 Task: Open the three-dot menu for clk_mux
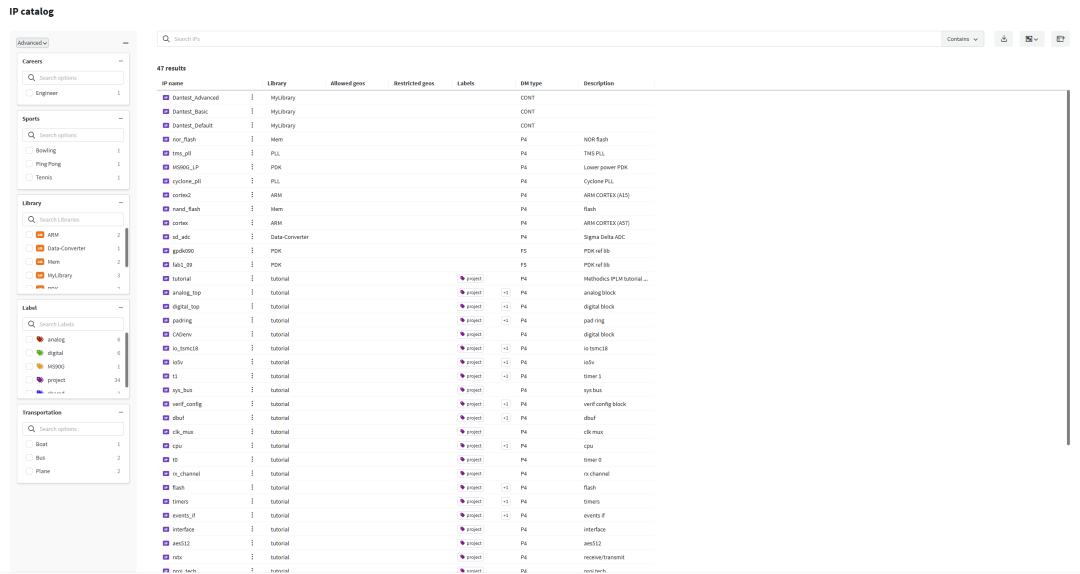click(x=252, y=432)
